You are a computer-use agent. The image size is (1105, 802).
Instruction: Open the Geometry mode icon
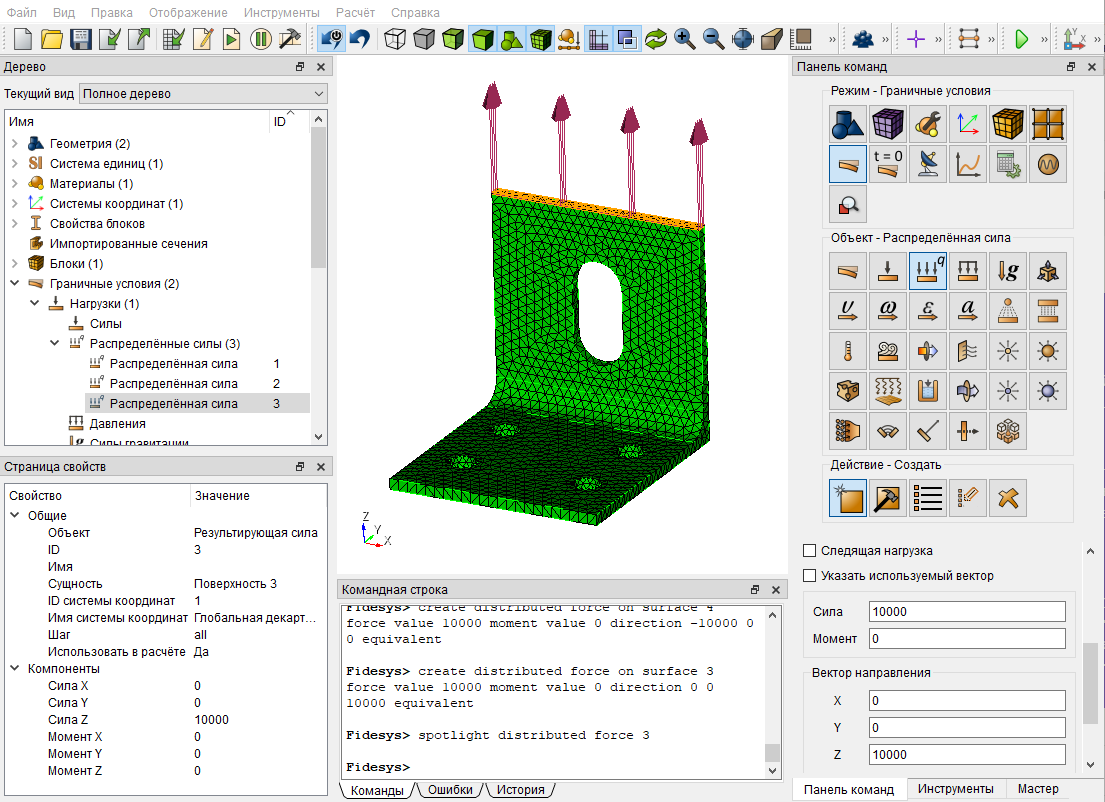pos(848,124)
